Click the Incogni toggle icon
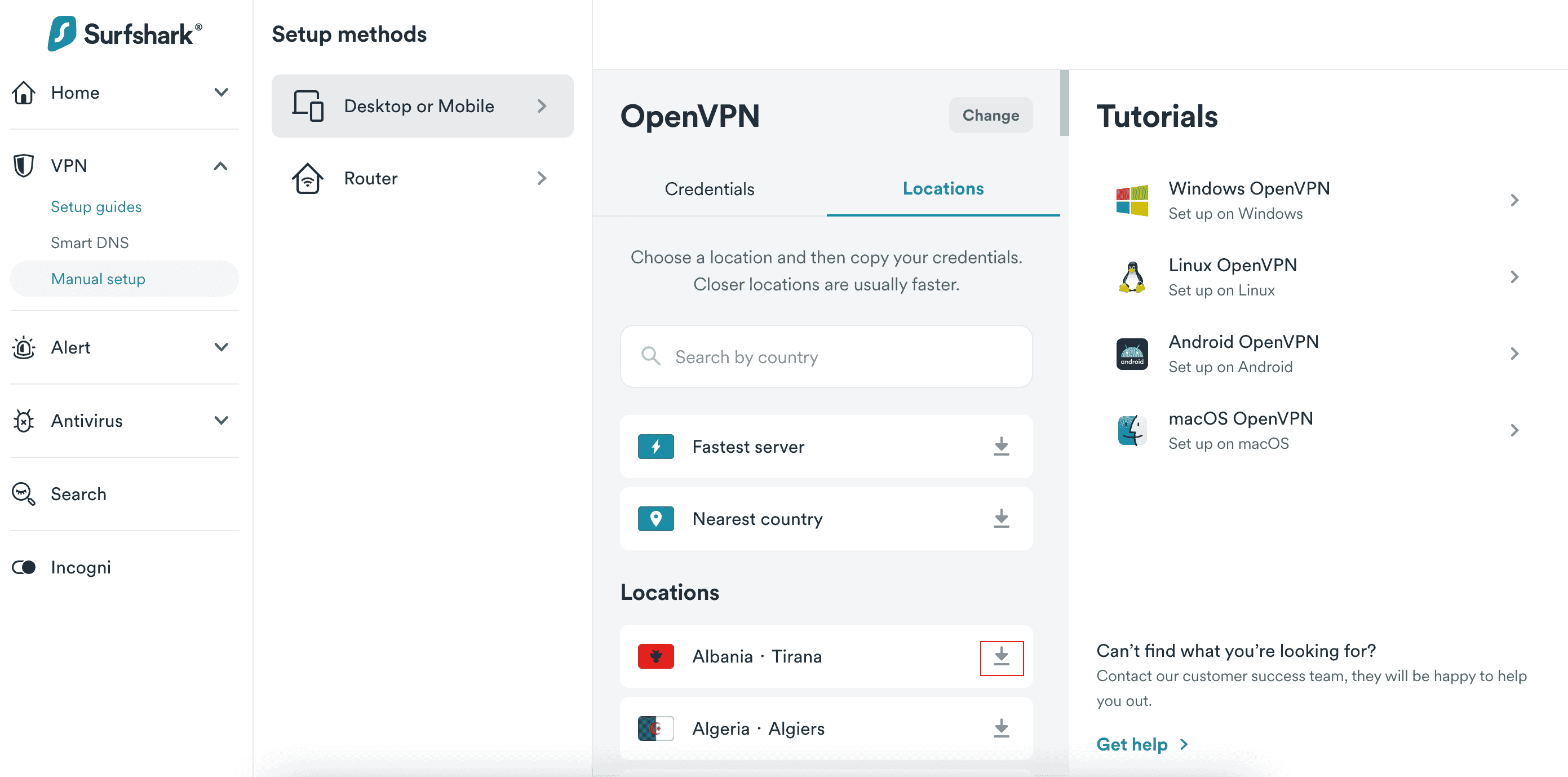This screenshot has height=777, width=1568. [x=24, y=568]
